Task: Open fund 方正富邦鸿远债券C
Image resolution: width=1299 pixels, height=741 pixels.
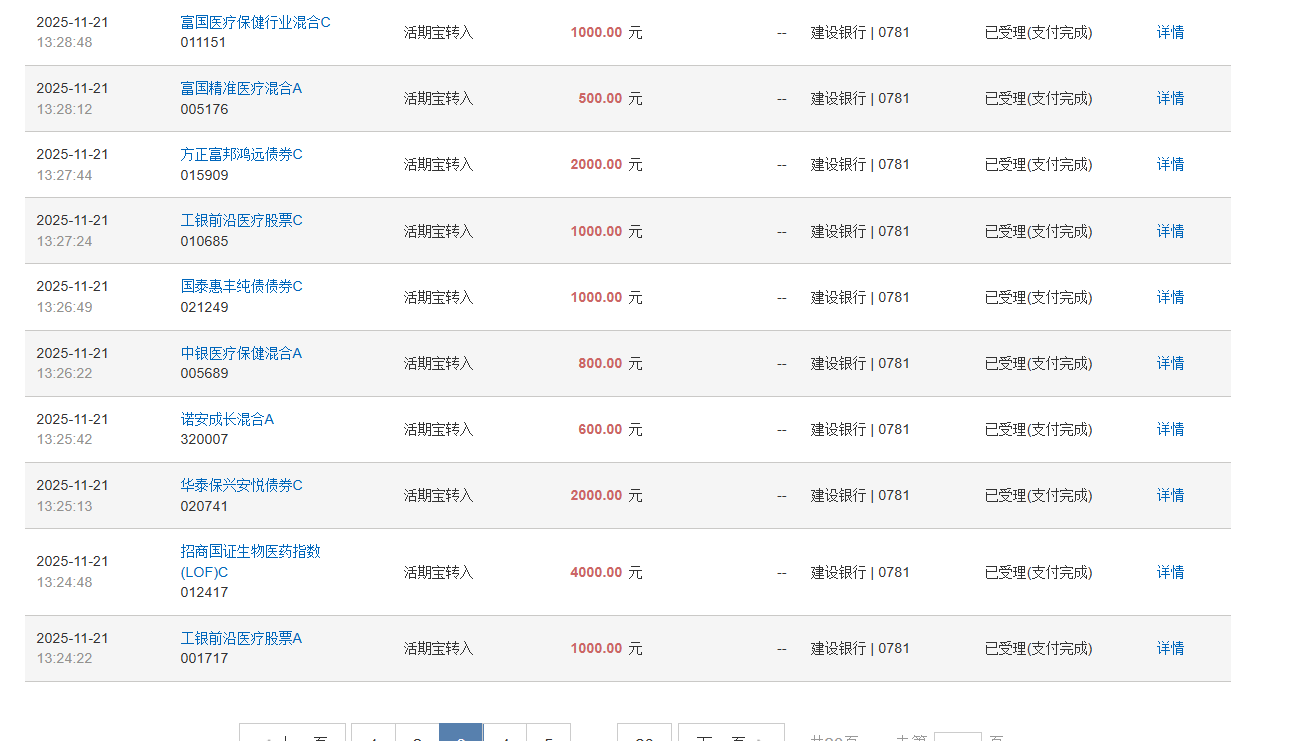Action: 241,154
